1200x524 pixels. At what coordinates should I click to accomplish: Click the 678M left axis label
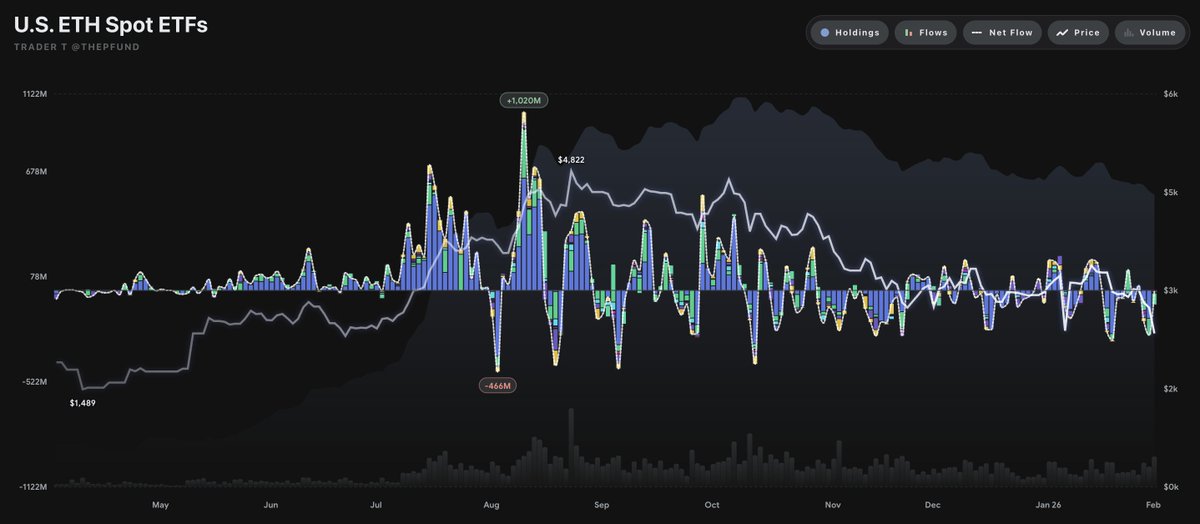click(x=36, y=172)
